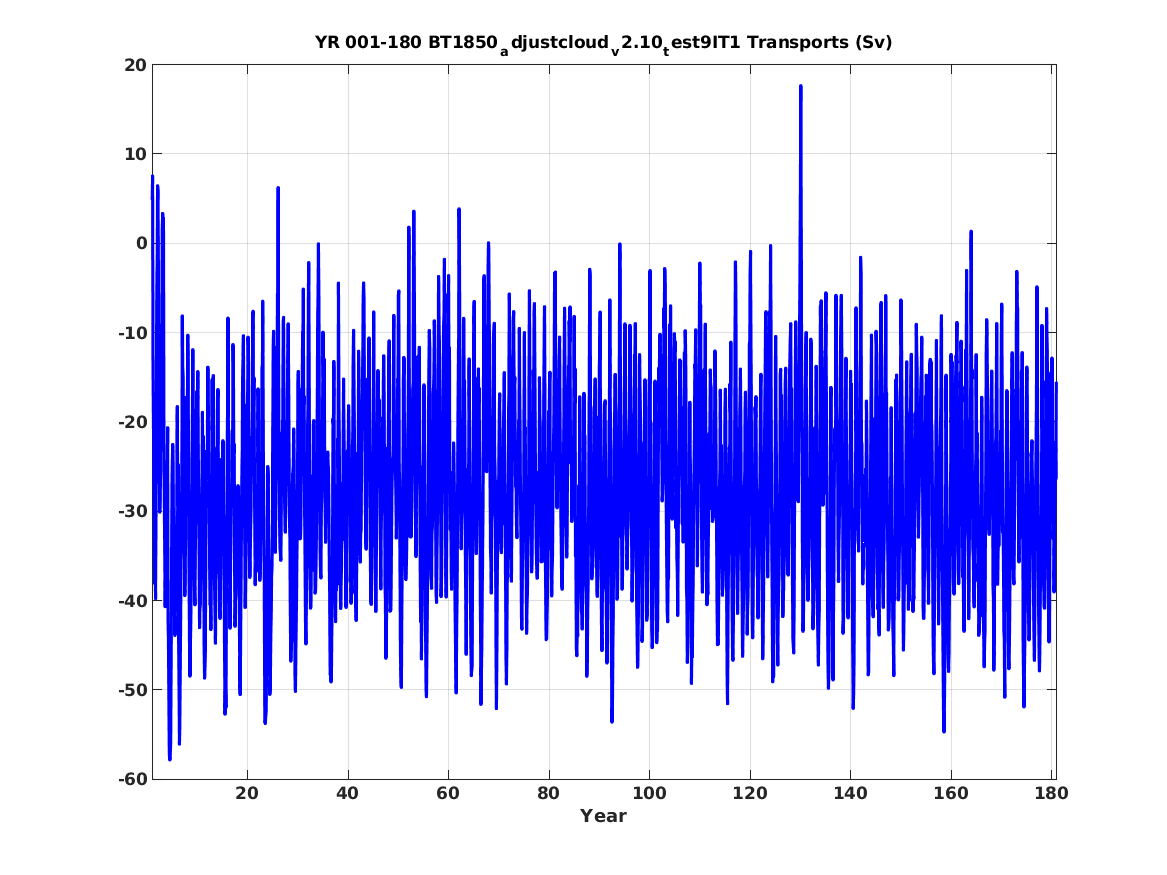
Task: Click the tallest peak near year 130
Action: coord(801,86)
